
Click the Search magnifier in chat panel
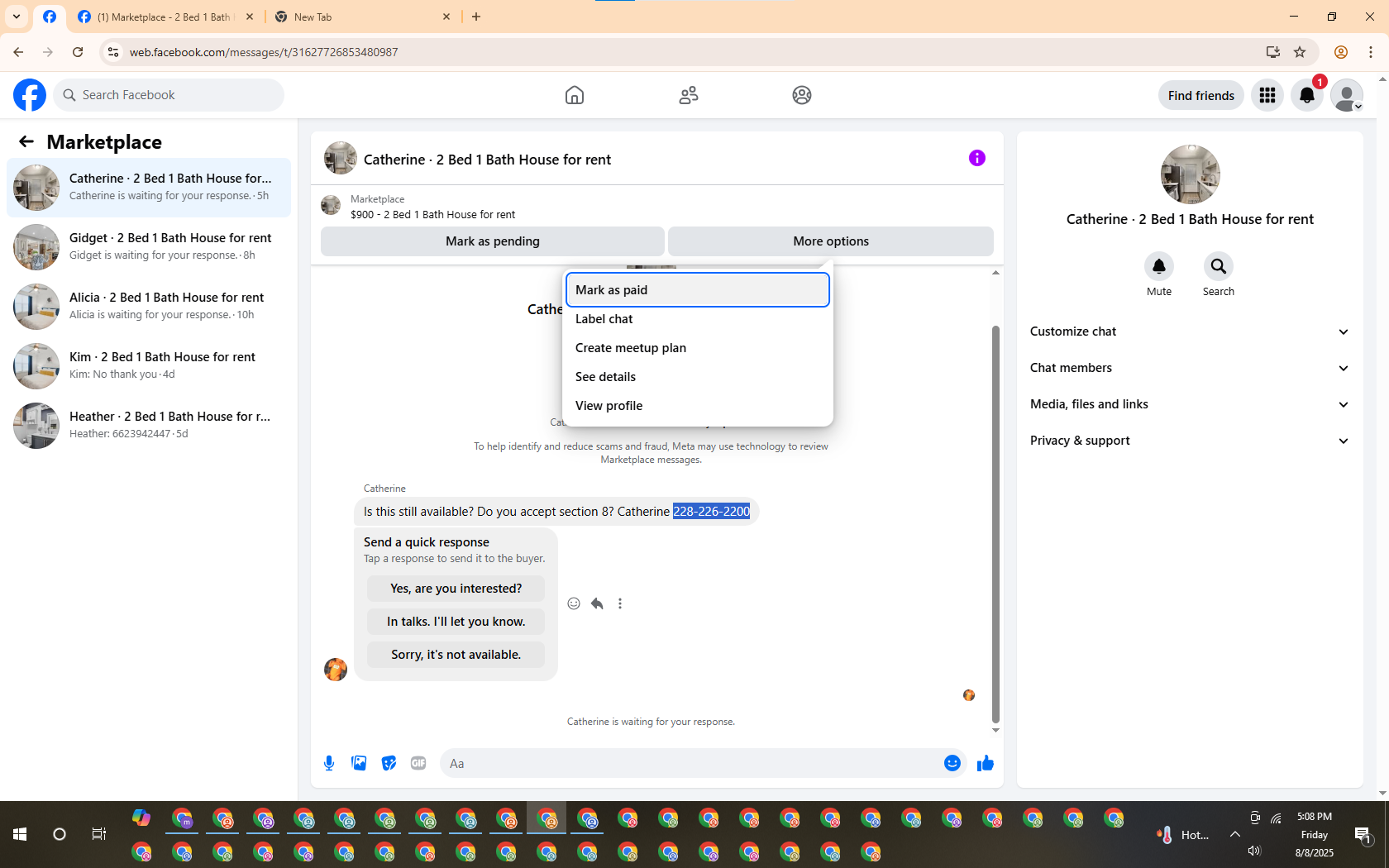click(x=1219, y=266)
